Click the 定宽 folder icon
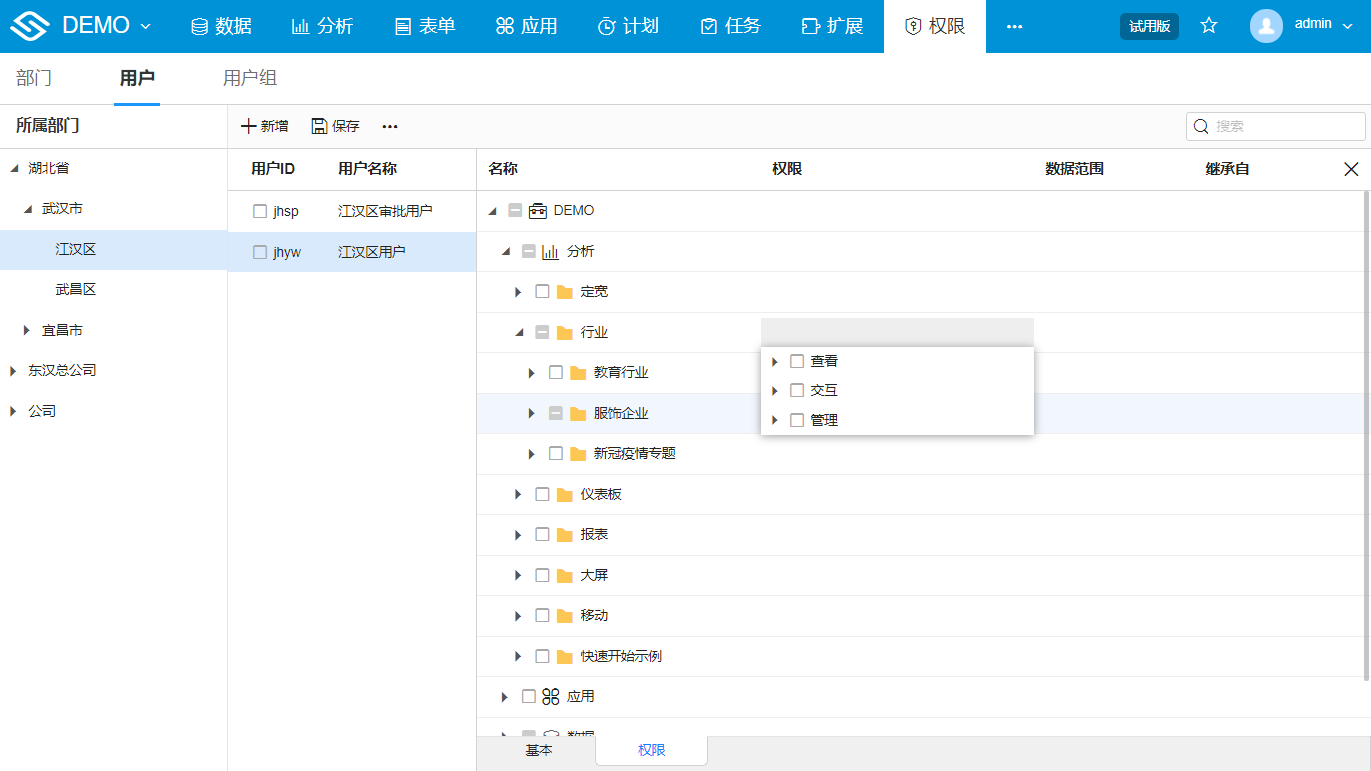1371x771 pixels. [x=565, y=292]
